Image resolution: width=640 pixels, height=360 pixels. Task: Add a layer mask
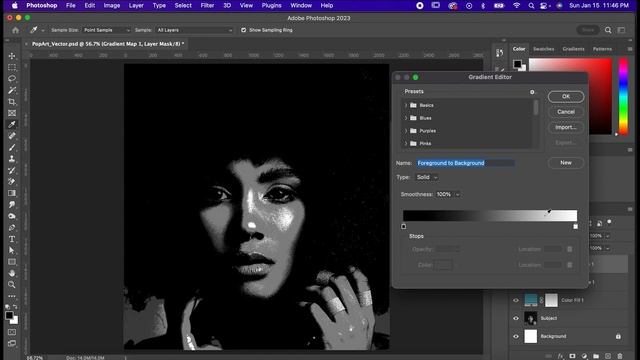(572, 356)
